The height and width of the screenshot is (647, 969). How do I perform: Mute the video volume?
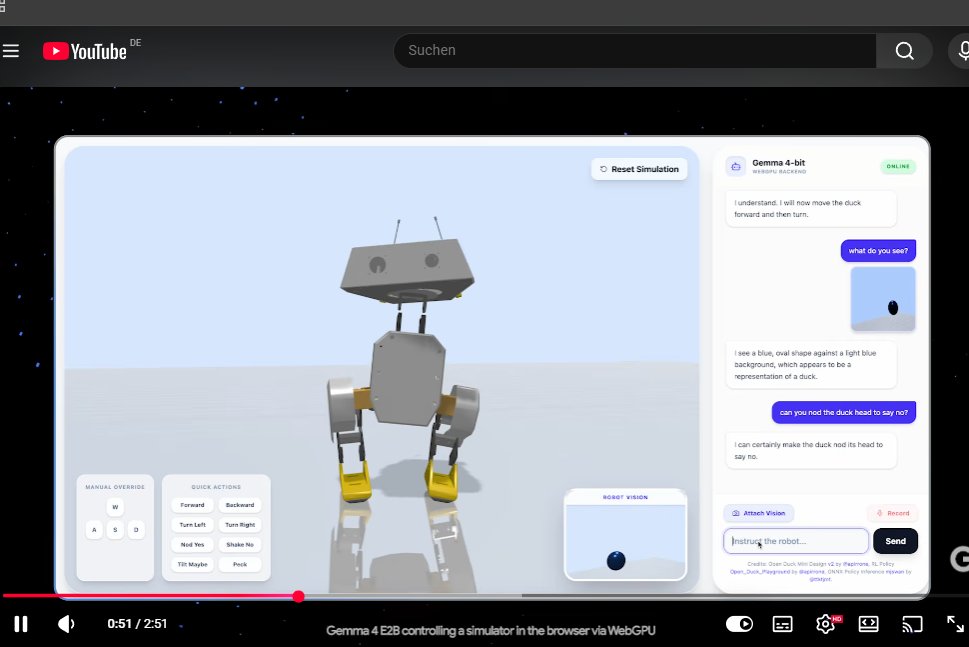tap(66, 624)
